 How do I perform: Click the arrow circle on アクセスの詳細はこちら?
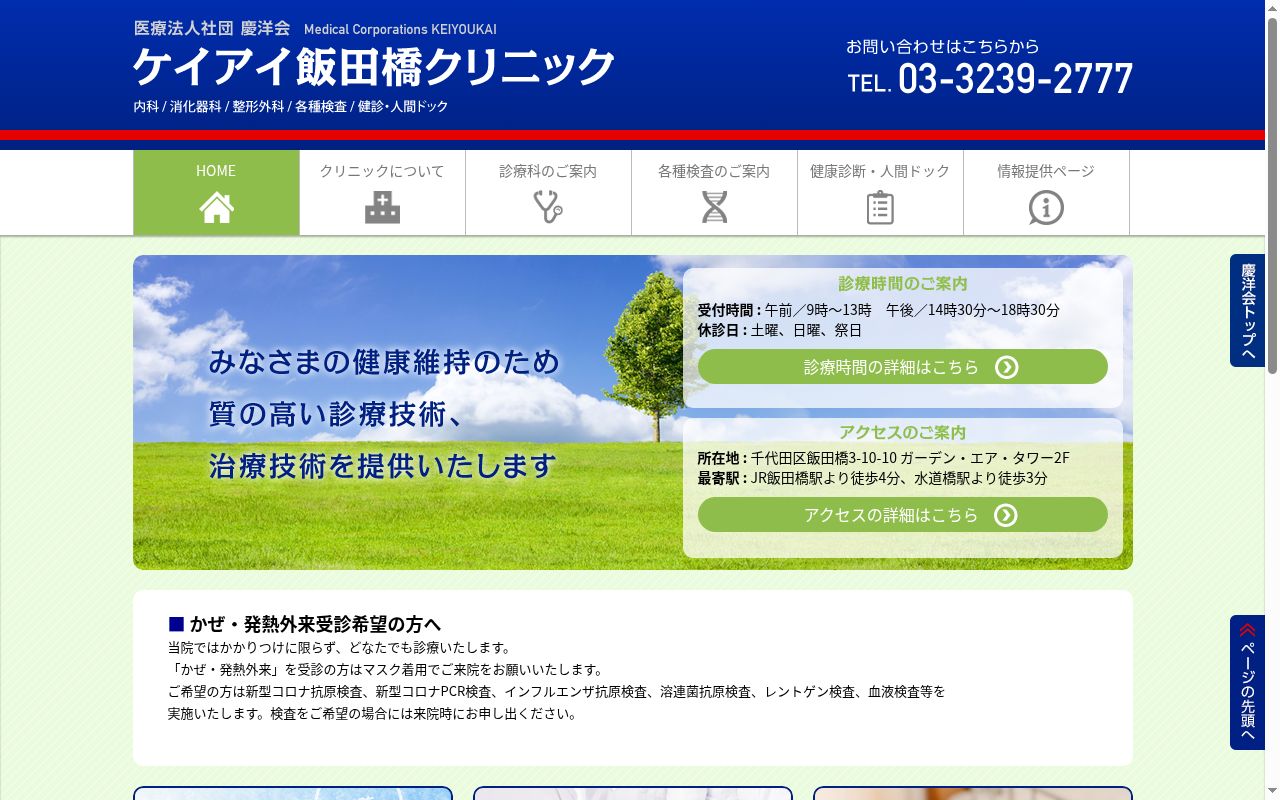click(x=1006, y=515)
